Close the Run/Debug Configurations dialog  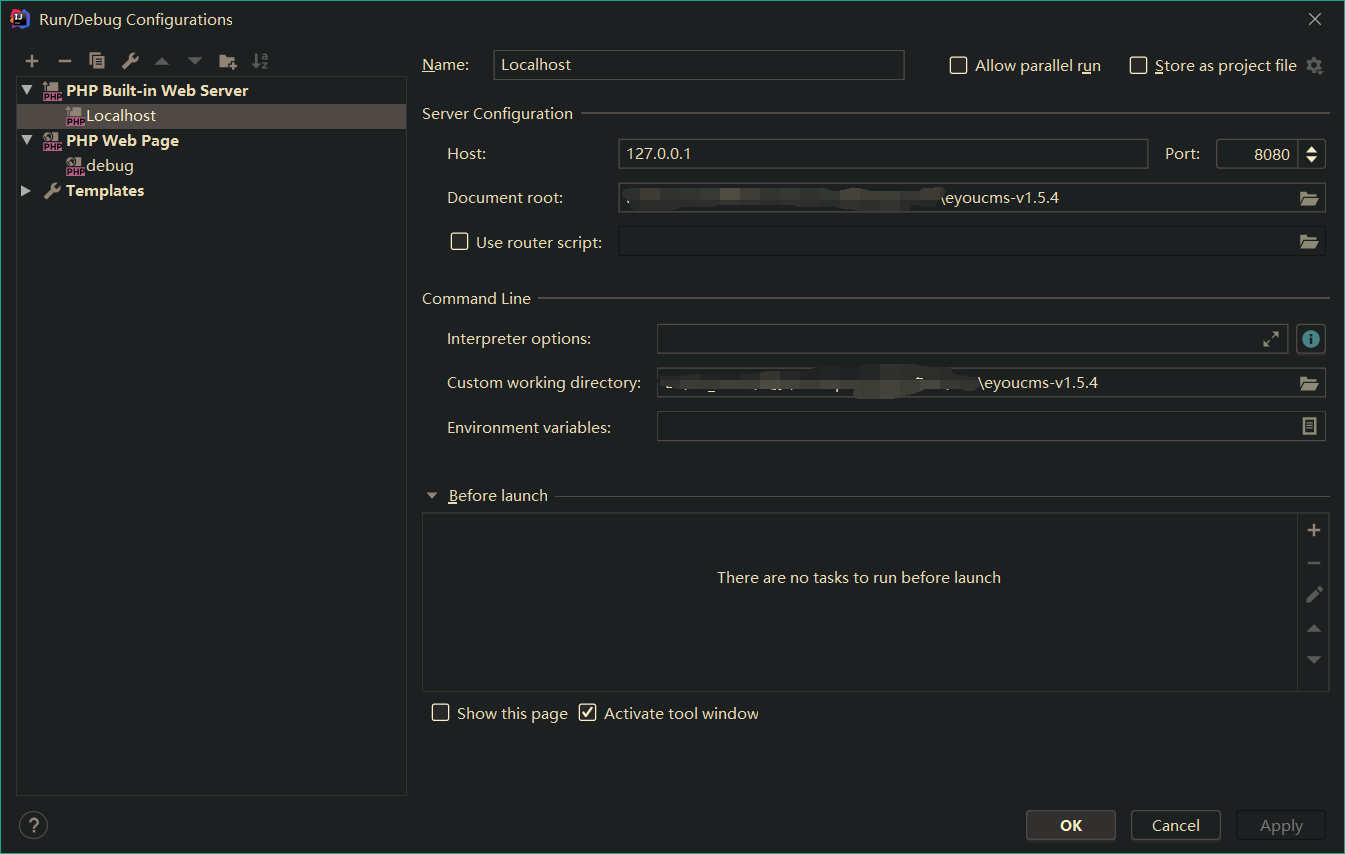[x=1315, y=19]
